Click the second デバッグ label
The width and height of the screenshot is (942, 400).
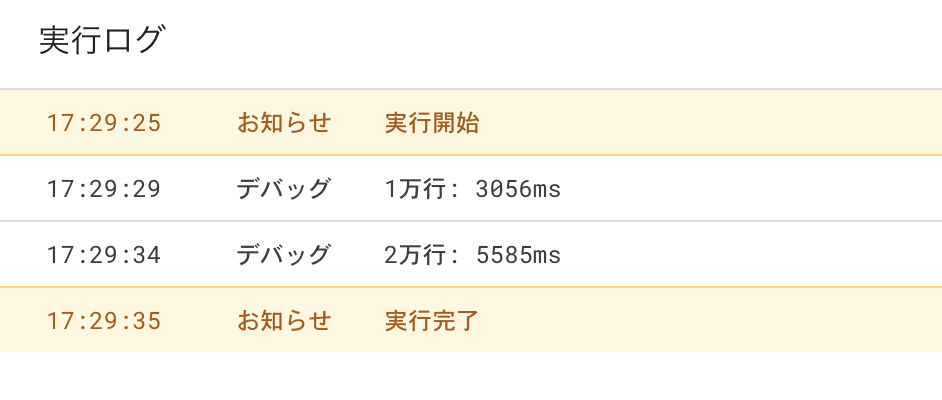284,255
